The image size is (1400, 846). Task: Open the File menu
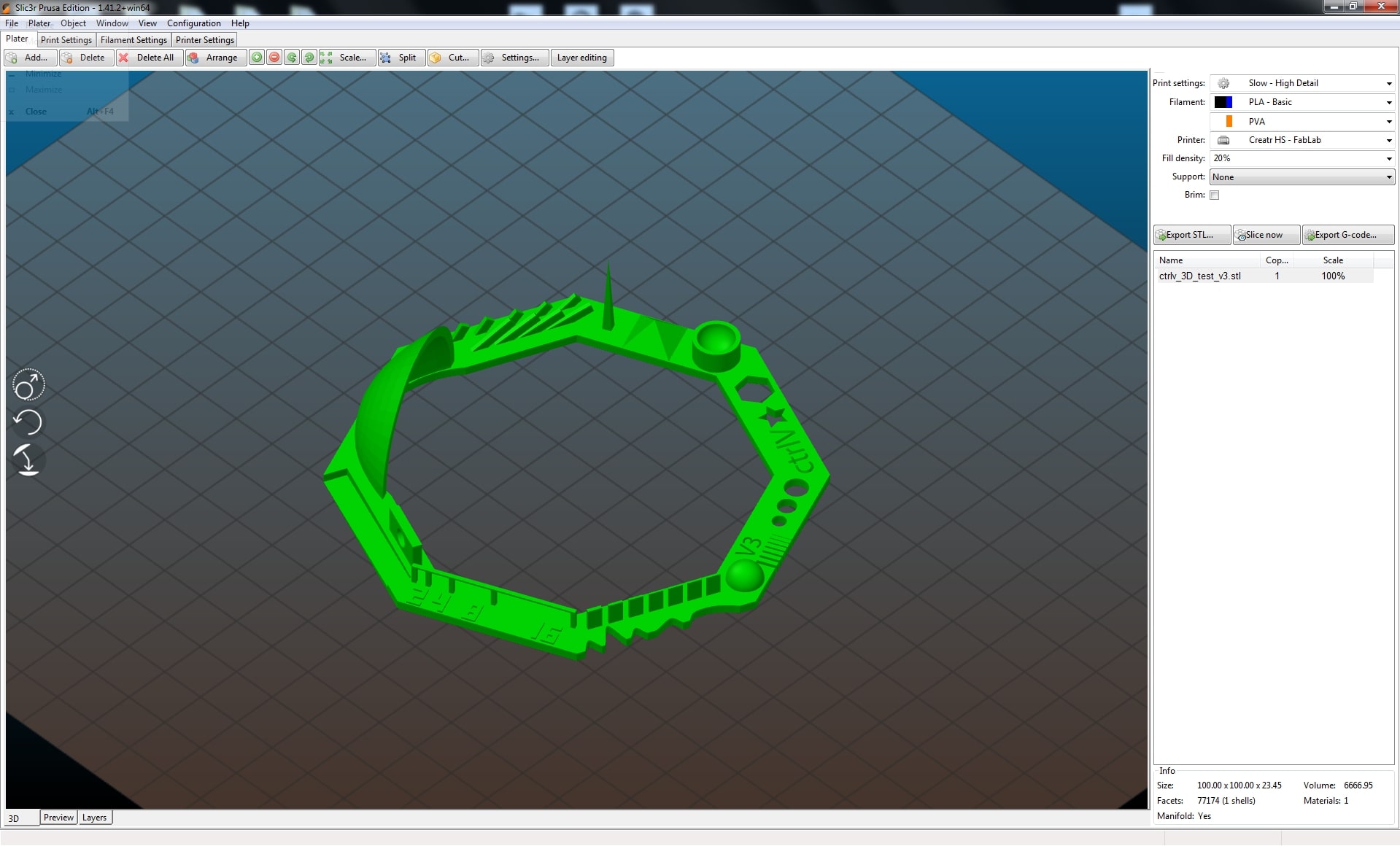(x=12, y=23)
